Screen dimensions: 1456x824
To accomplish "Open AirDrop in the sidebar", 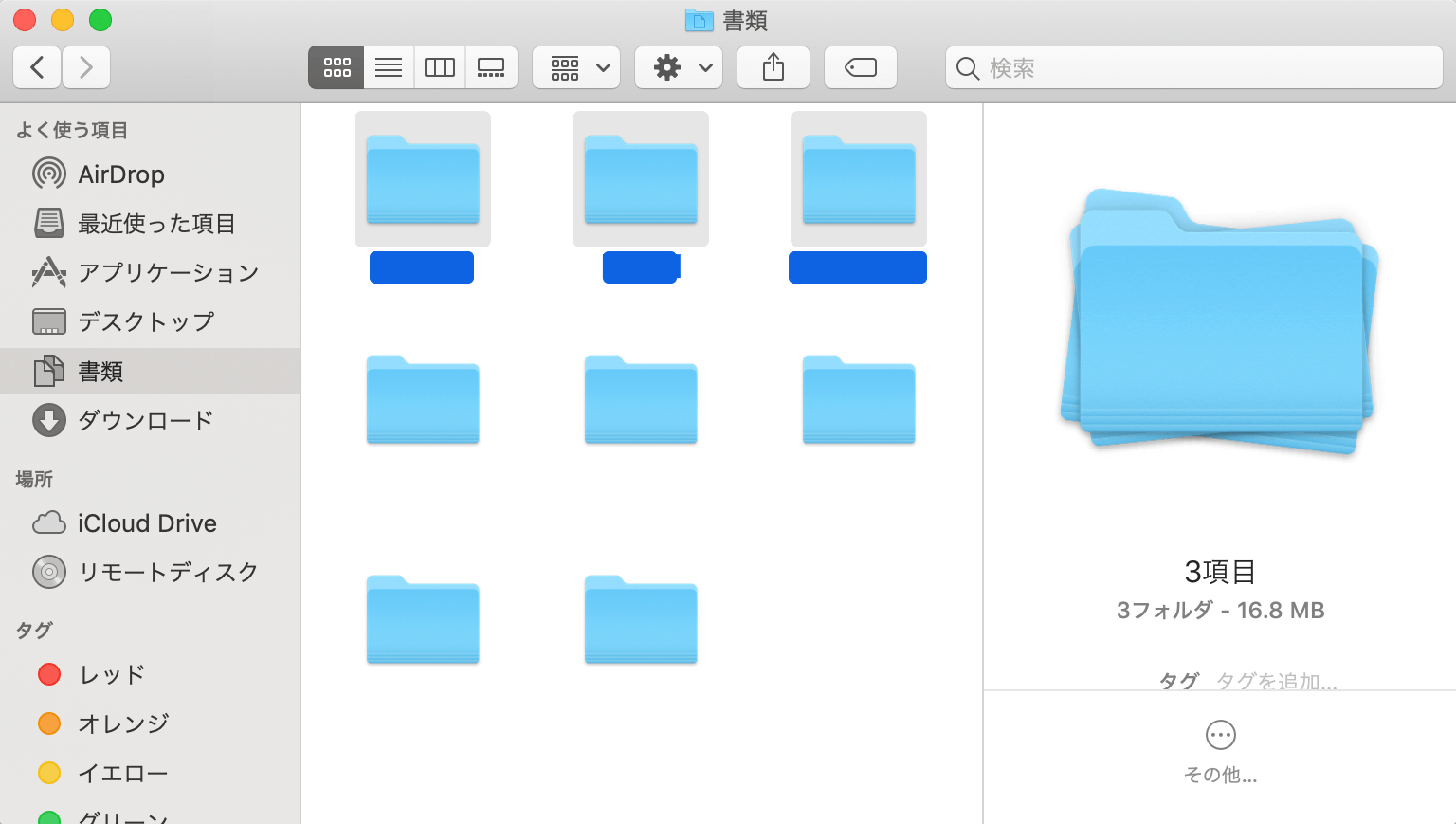I will pos(120,174).
